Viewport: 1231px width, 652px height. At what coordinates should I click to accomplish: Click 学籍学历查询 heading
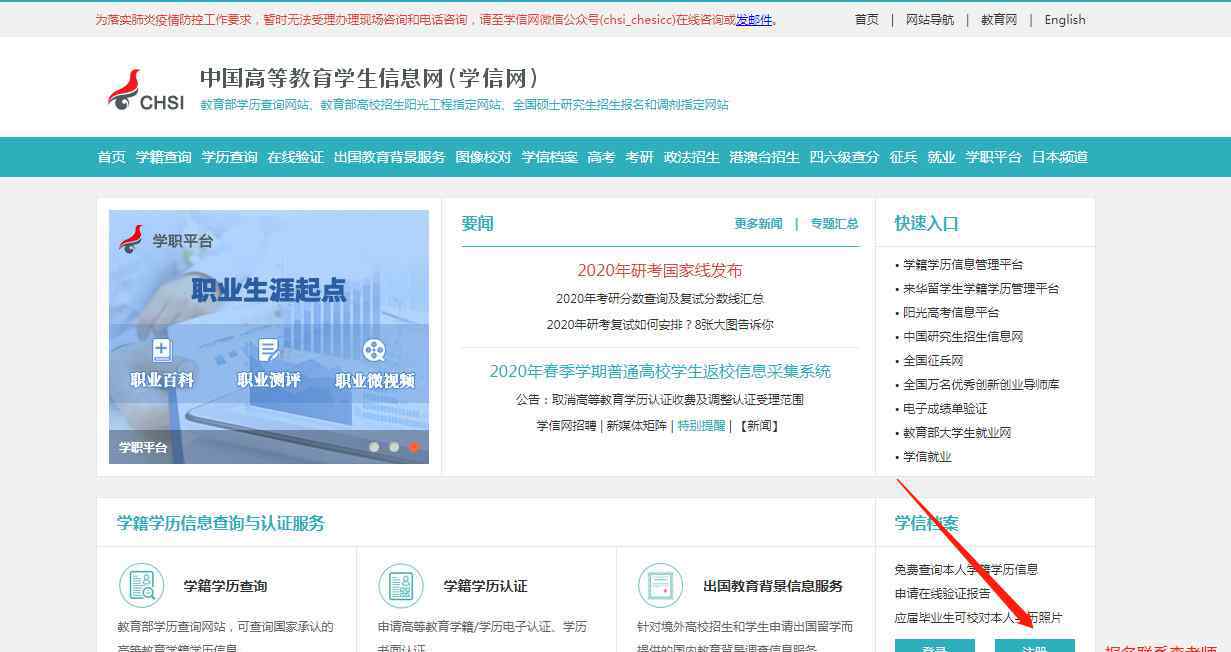coord(225,586)
